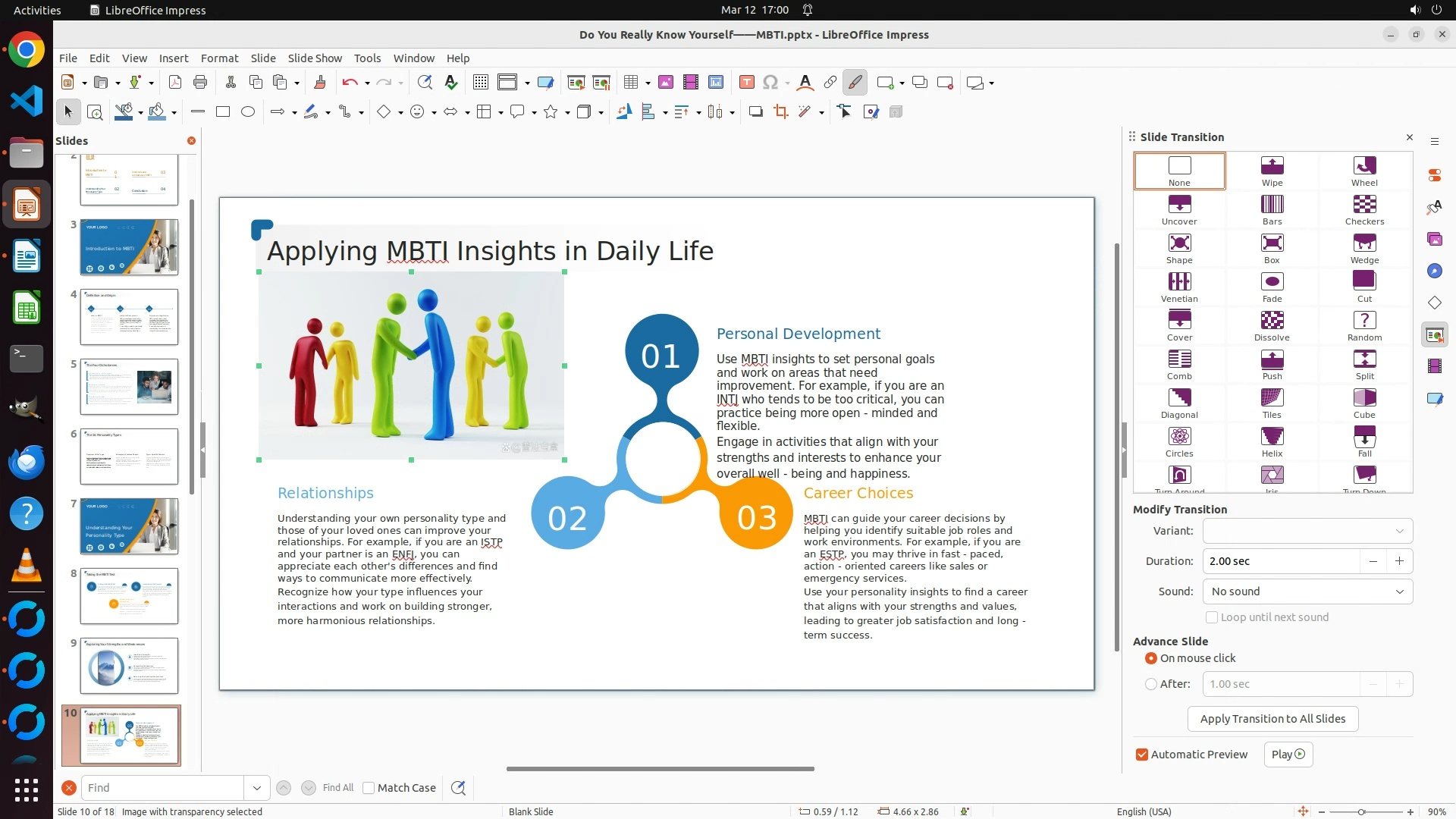Select the Rectangle drawing tool
This screenshot has height=819, width=1456.
pyautogui.click(x=222, y=112)
